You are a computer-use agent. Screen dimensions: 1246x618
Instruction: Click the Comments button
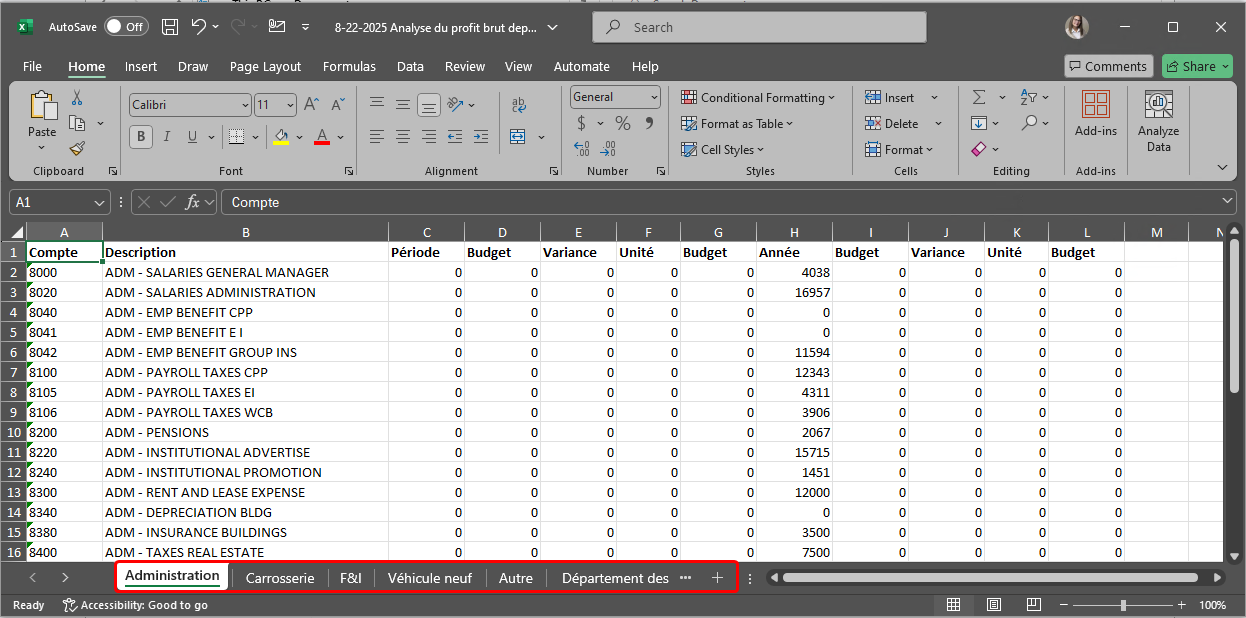pyautogui.click(x=1106, y=66)
